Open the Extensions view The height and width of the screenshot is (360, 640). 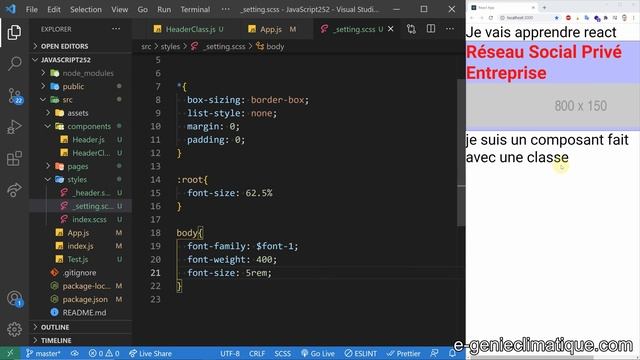14,158
